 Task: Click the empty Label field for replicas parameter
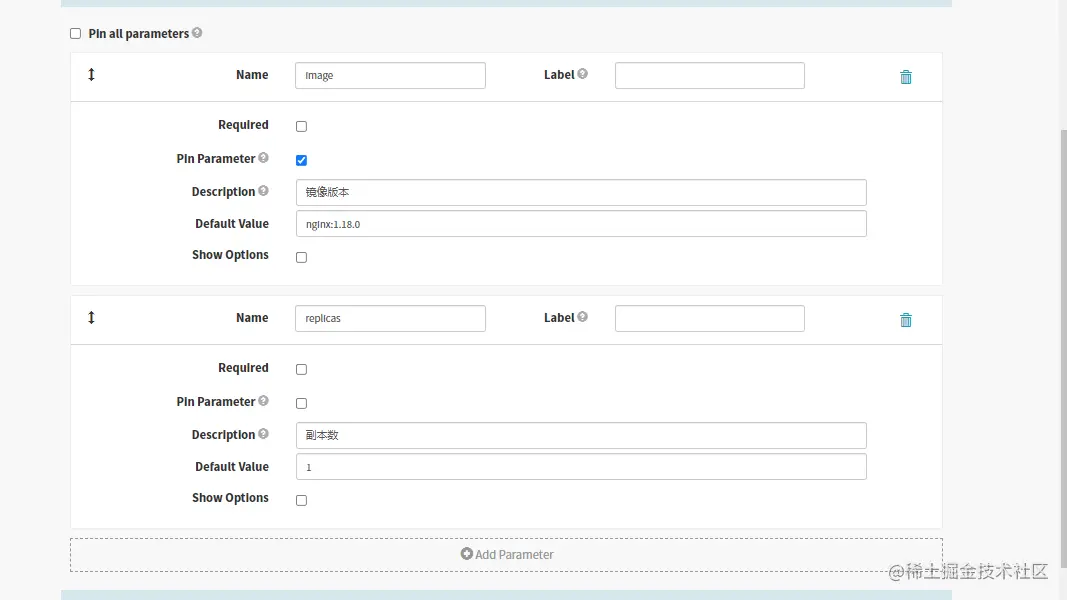tap(710, 318)
